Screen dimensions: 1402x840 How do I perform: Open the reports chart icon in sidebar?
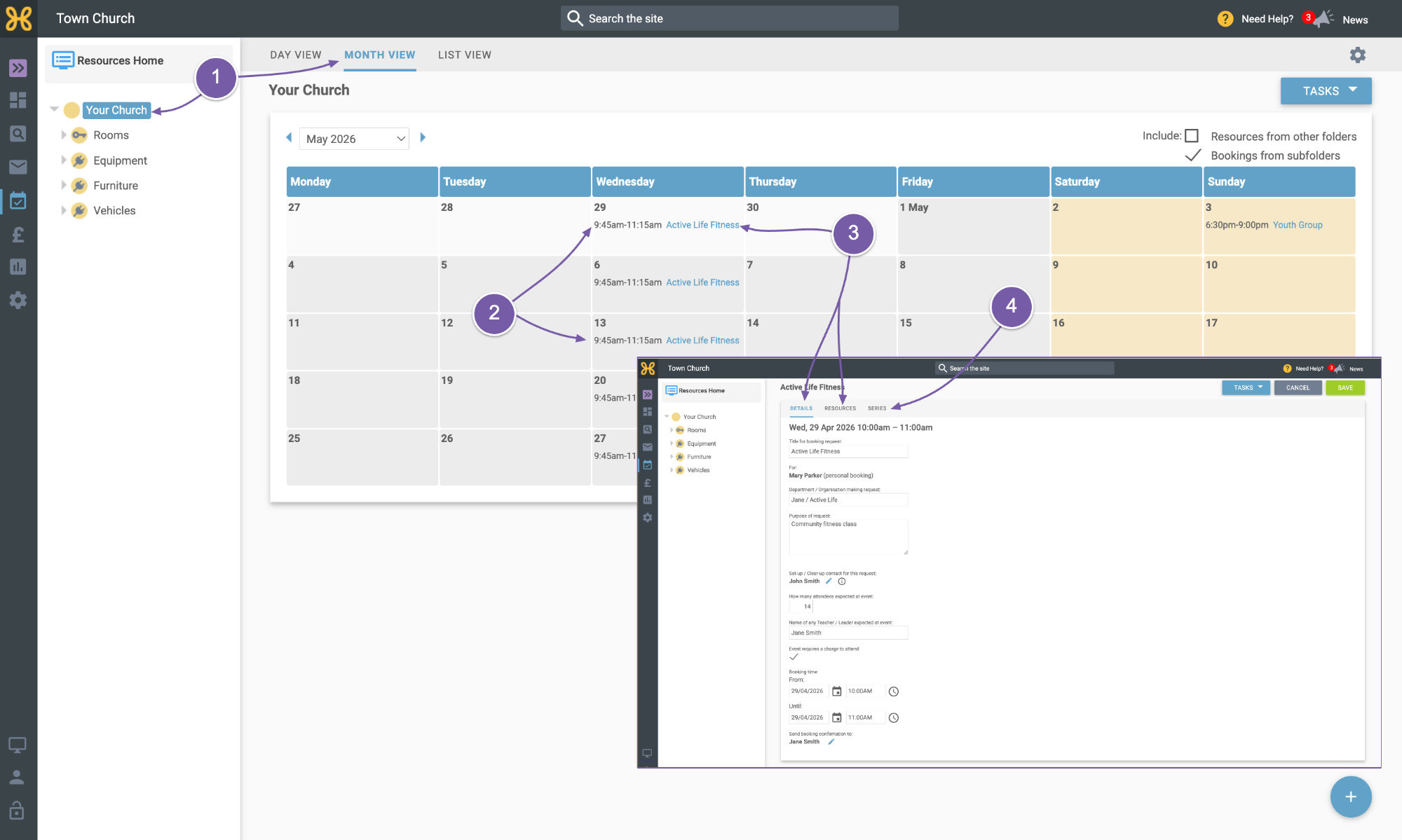click(18, 267)
